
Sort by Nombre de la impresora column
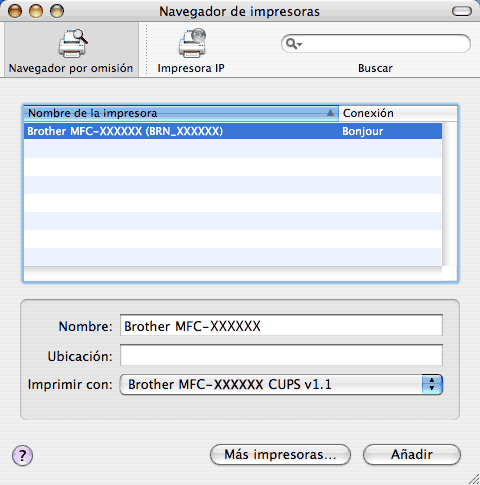click(181, 113)
